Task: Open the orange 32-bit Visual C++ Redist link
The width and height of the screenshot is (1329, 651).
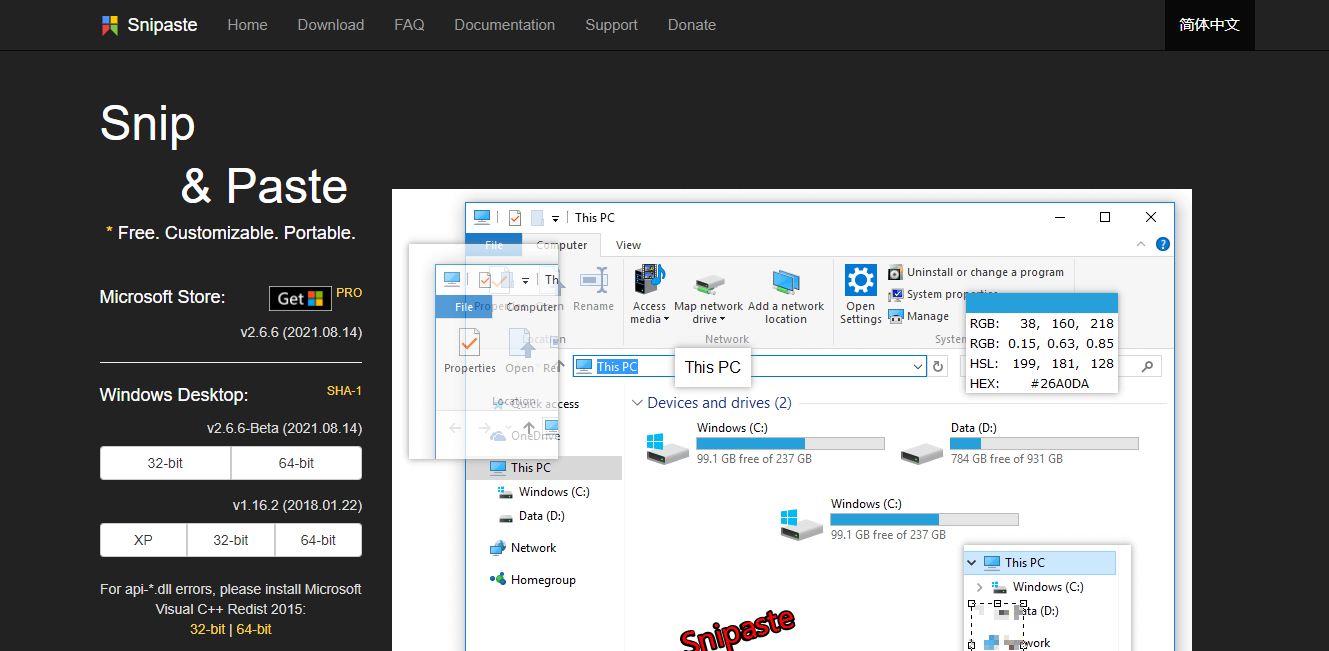Action: (207, 629)
